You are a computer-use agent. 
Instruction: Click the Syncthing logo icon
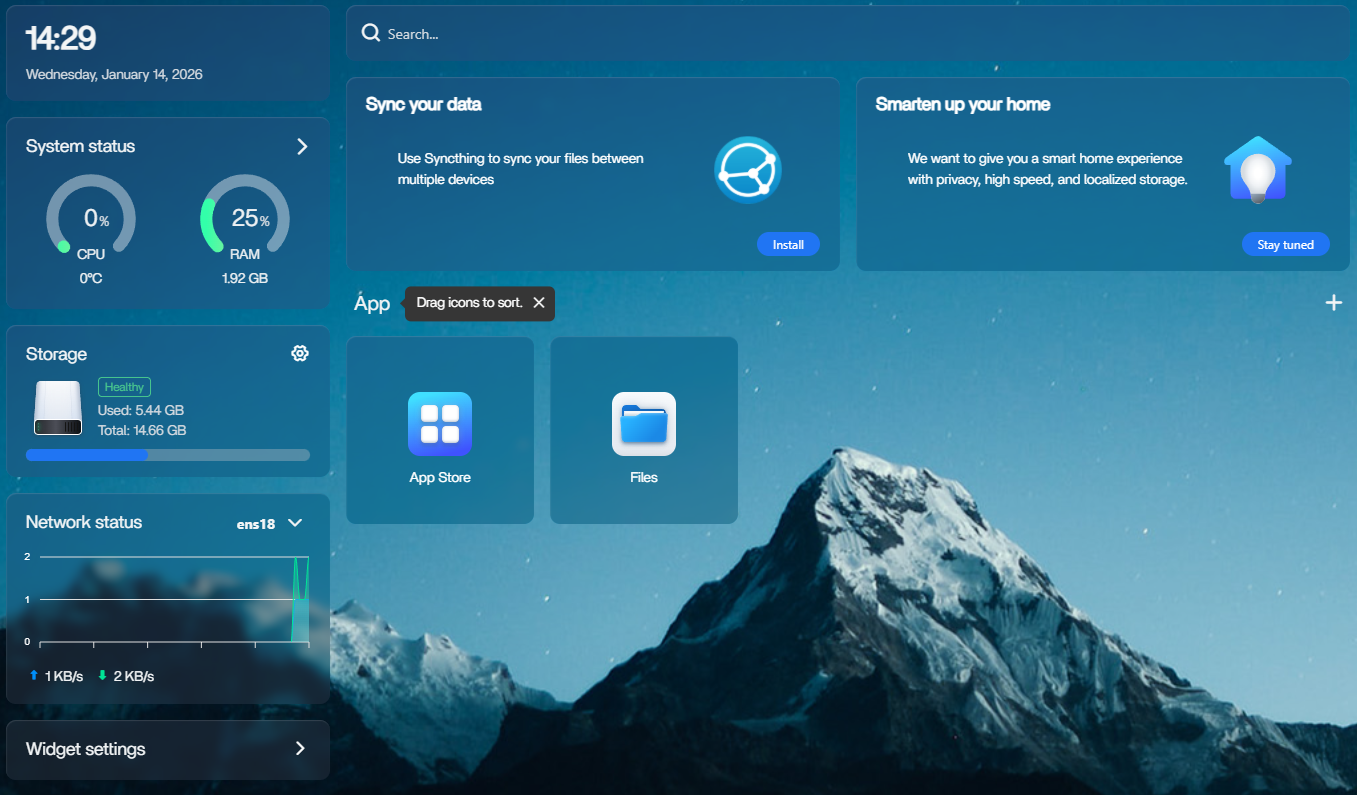(748, 170)
